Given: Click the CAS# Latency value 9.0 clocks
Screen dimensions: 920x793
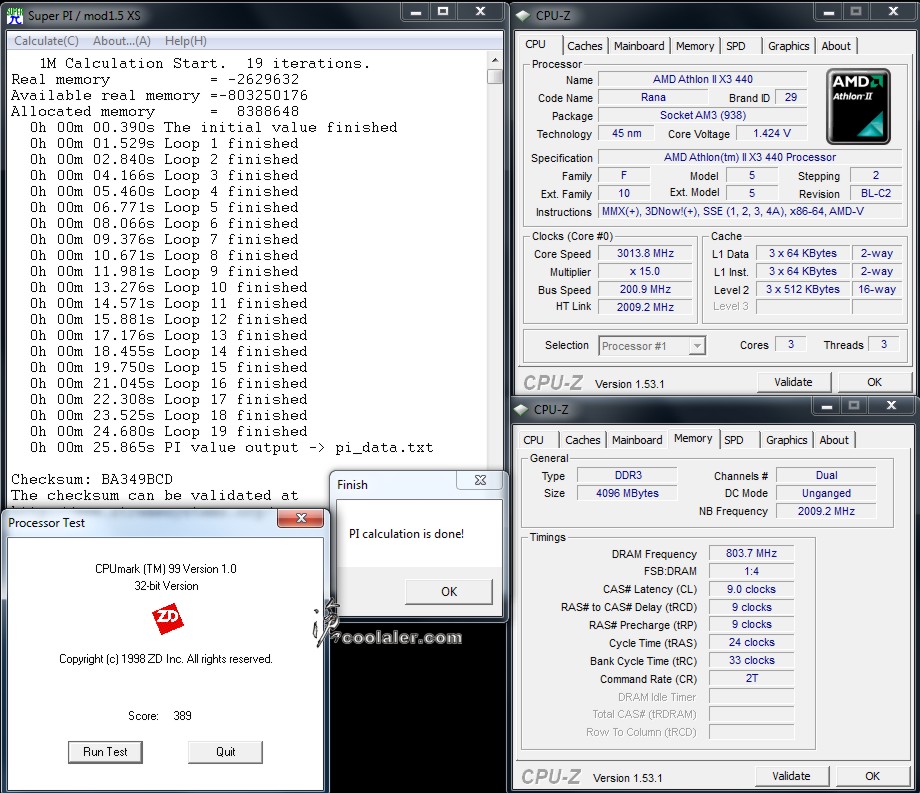Looking at the screenshot, I should (x=752, y=589).
